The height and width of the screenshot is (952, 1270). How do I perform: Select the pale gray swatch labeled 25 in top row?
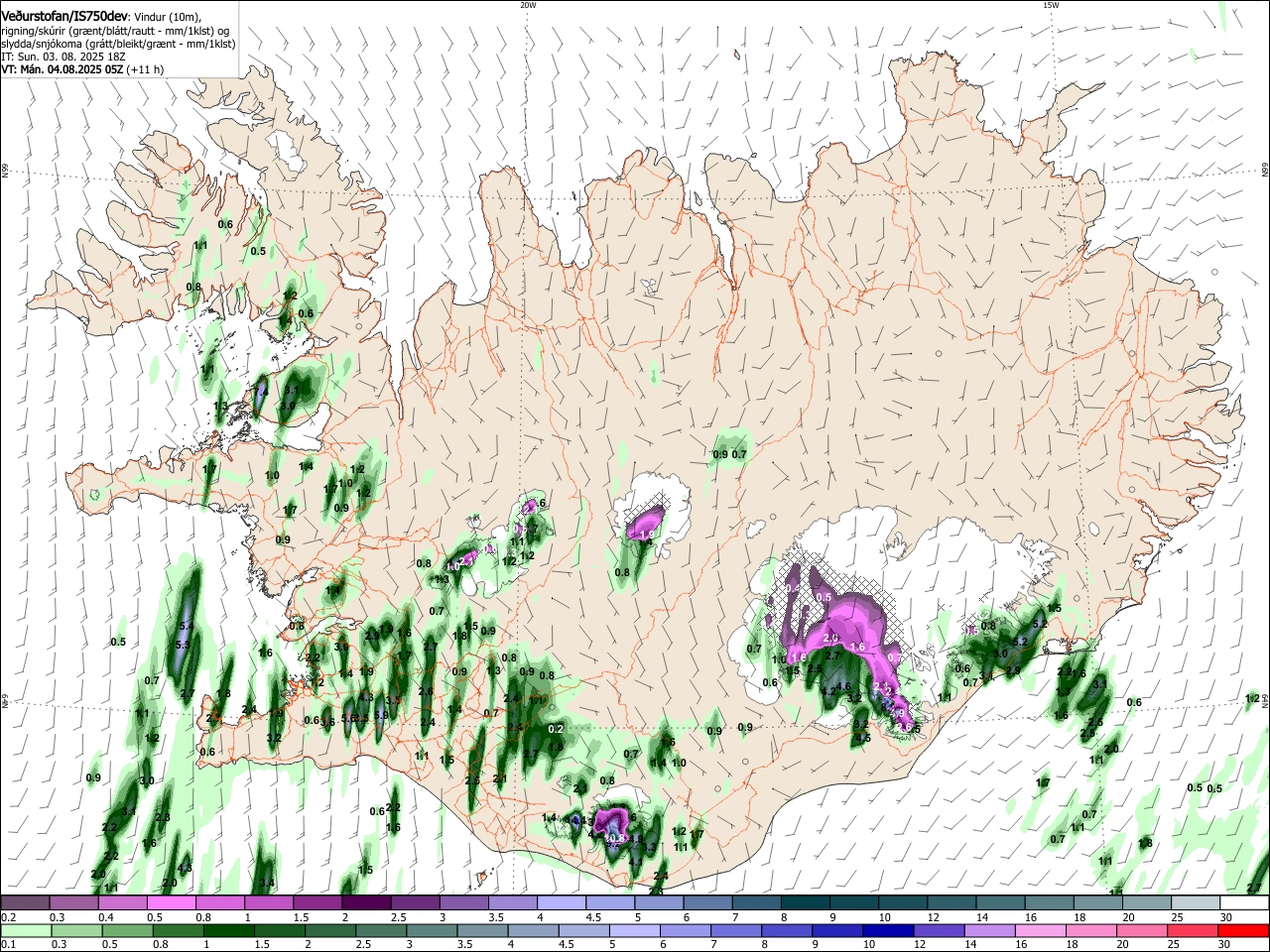tap(1196, 902)
